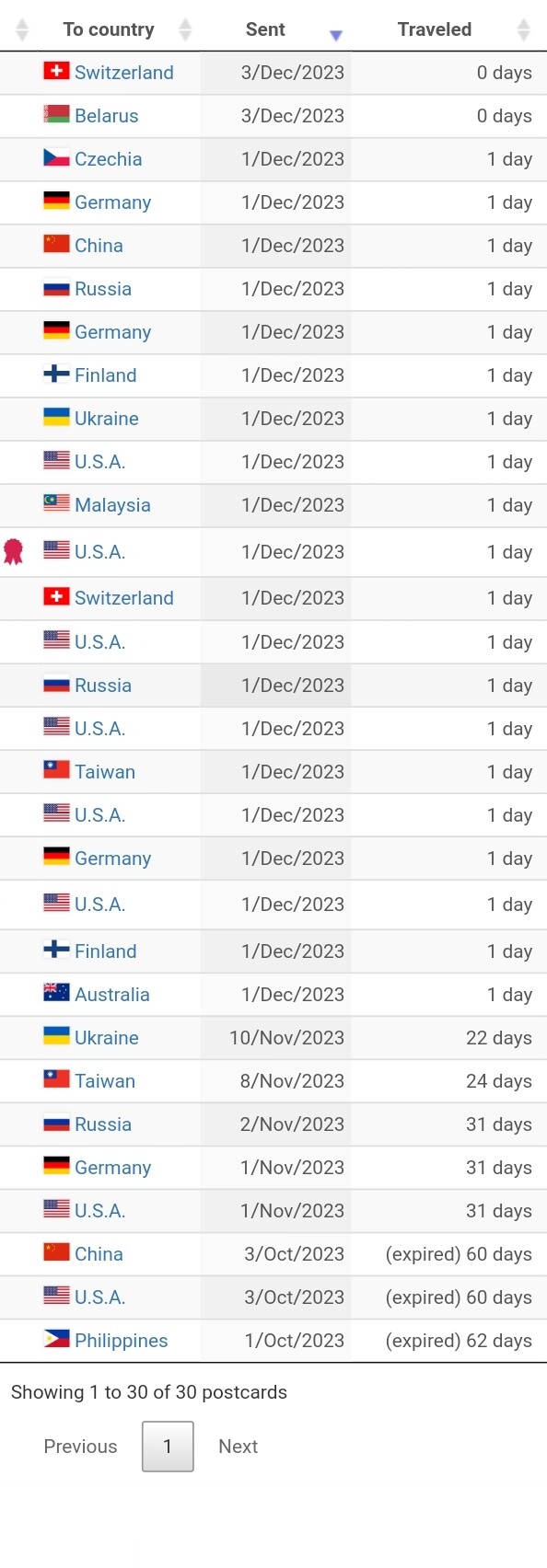Screen dimensions: 547x1568
Task: Open the Philippines country link
Action: tap(122, 1341)
